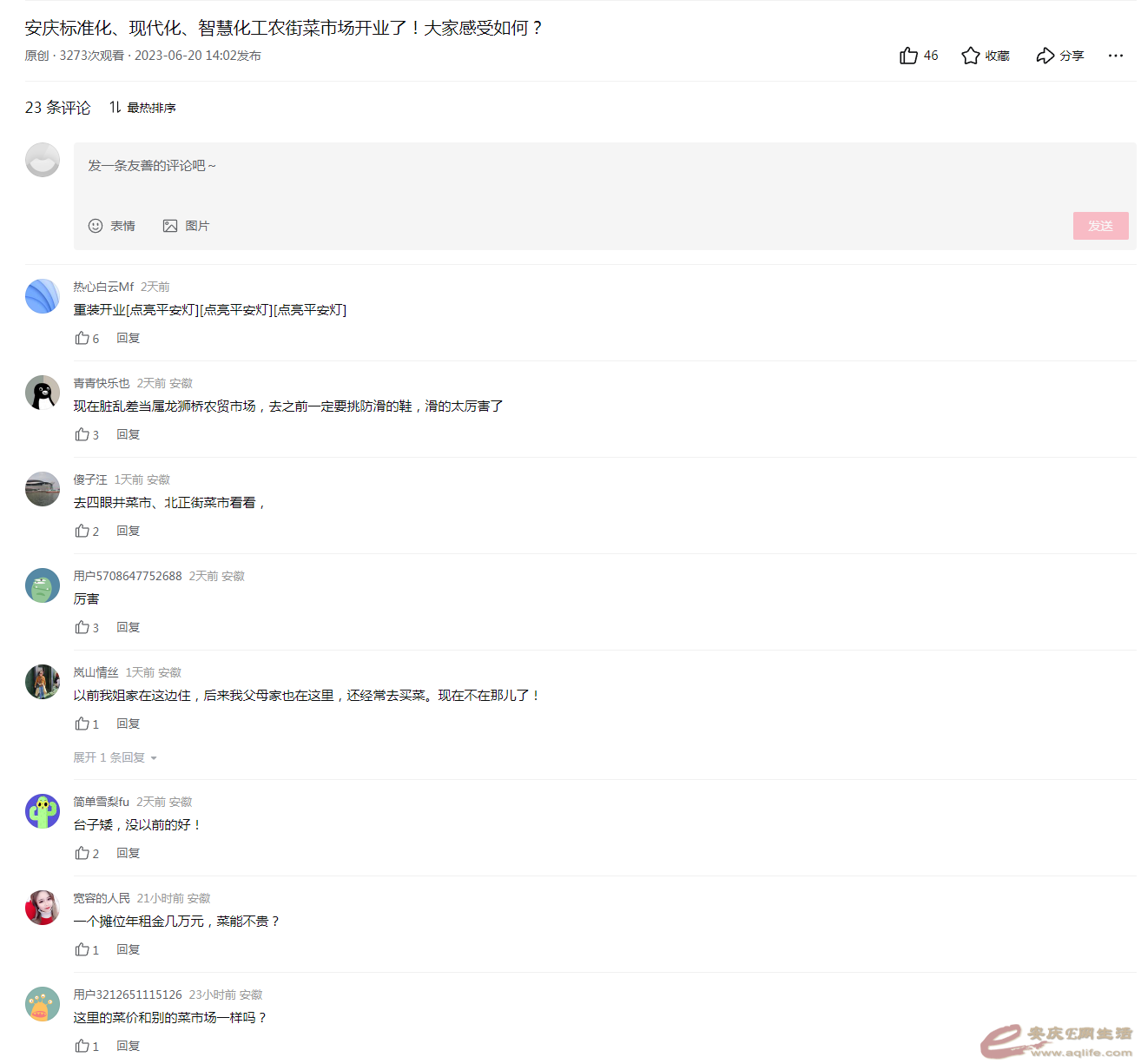Screen dimensions: 1141x1064
Task: Expand 展开 1 条回复 under 岚山情丝
Action: tap(115, 757)
